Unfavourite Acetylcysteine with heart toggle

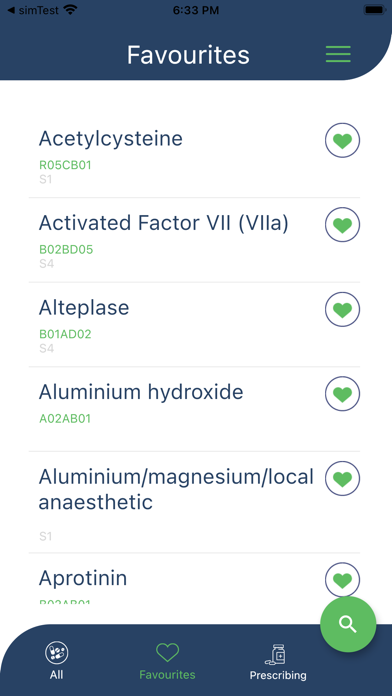pos(342,140)
